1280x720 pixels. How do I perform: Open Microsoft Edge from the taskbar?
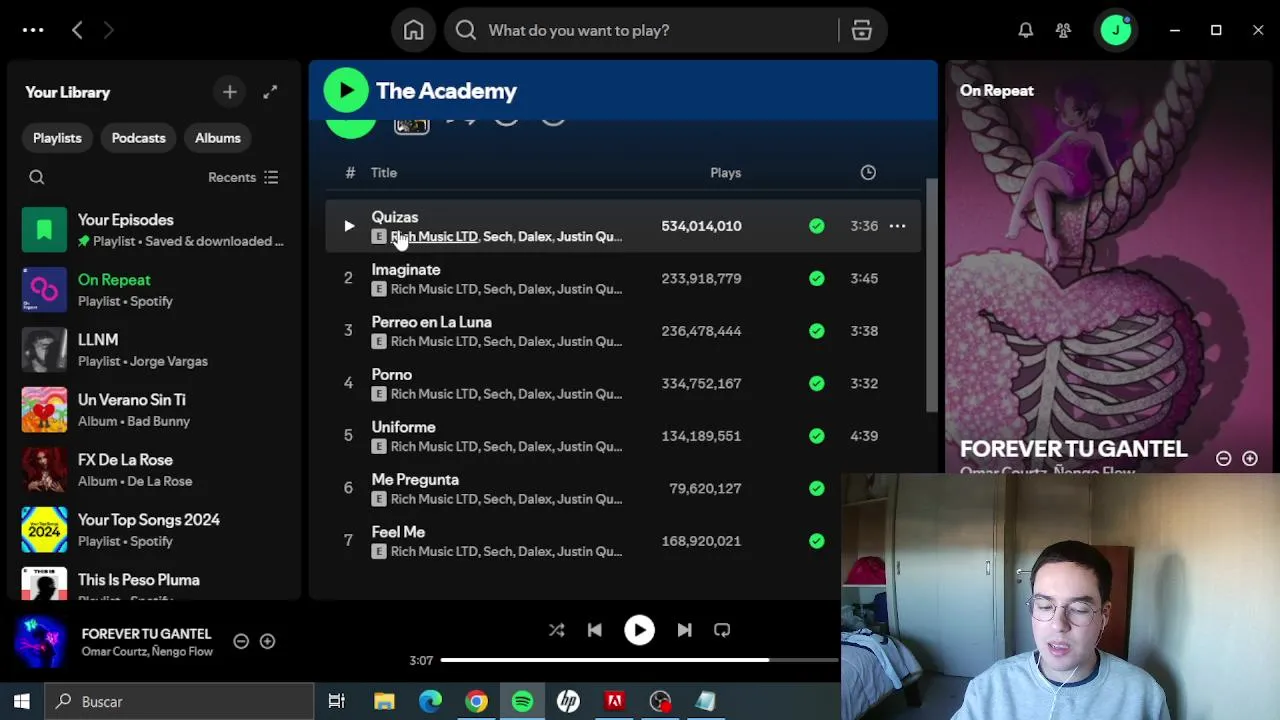[430, 702]
